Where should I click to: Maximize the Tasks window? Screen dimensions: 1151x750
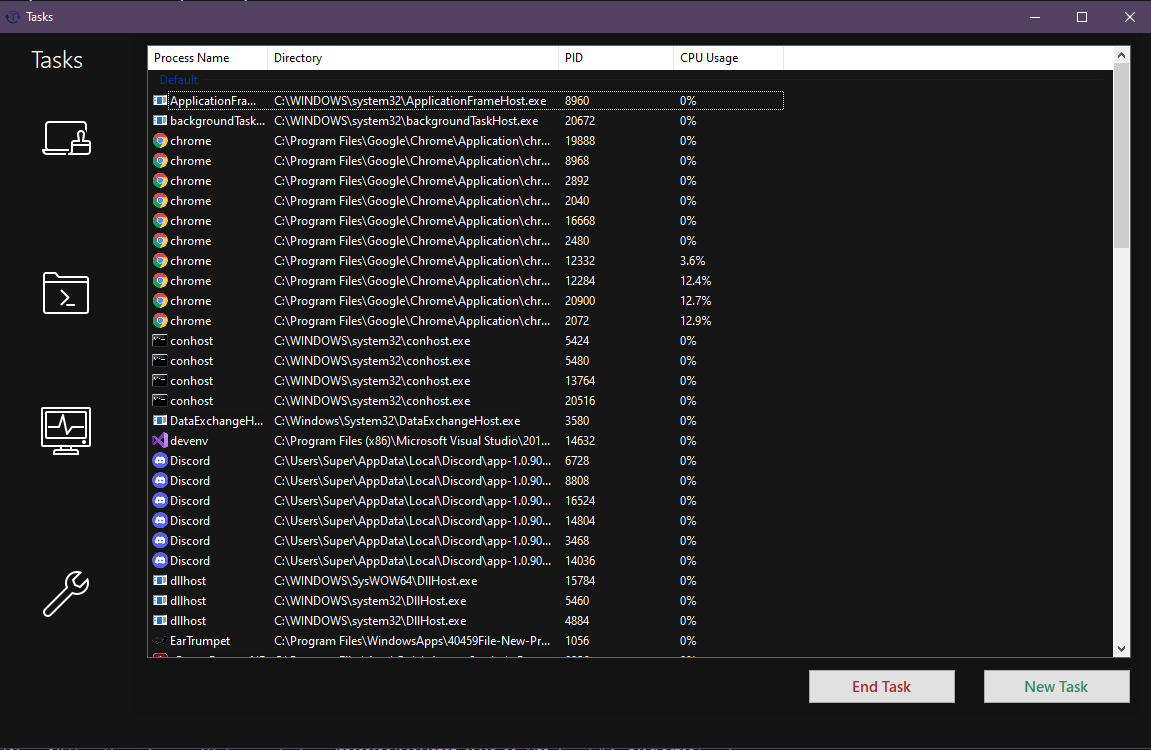point(1082,16)
